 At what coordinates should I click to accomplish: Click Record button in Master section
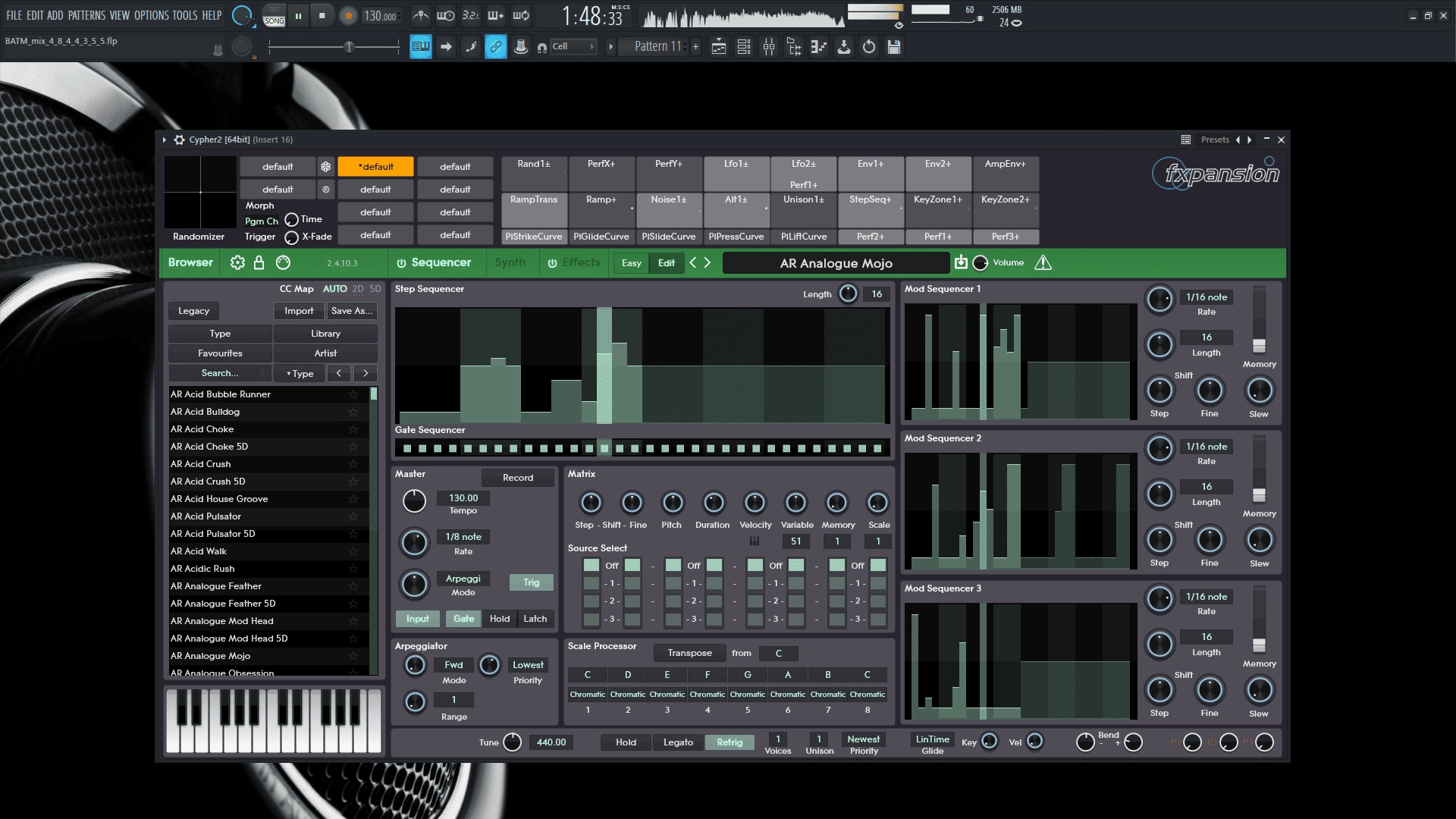(x=518, y=478)
